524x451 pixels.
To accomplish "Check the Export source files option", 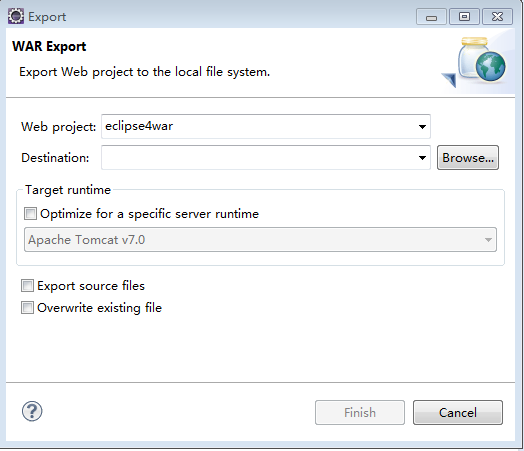I will 27,286.
